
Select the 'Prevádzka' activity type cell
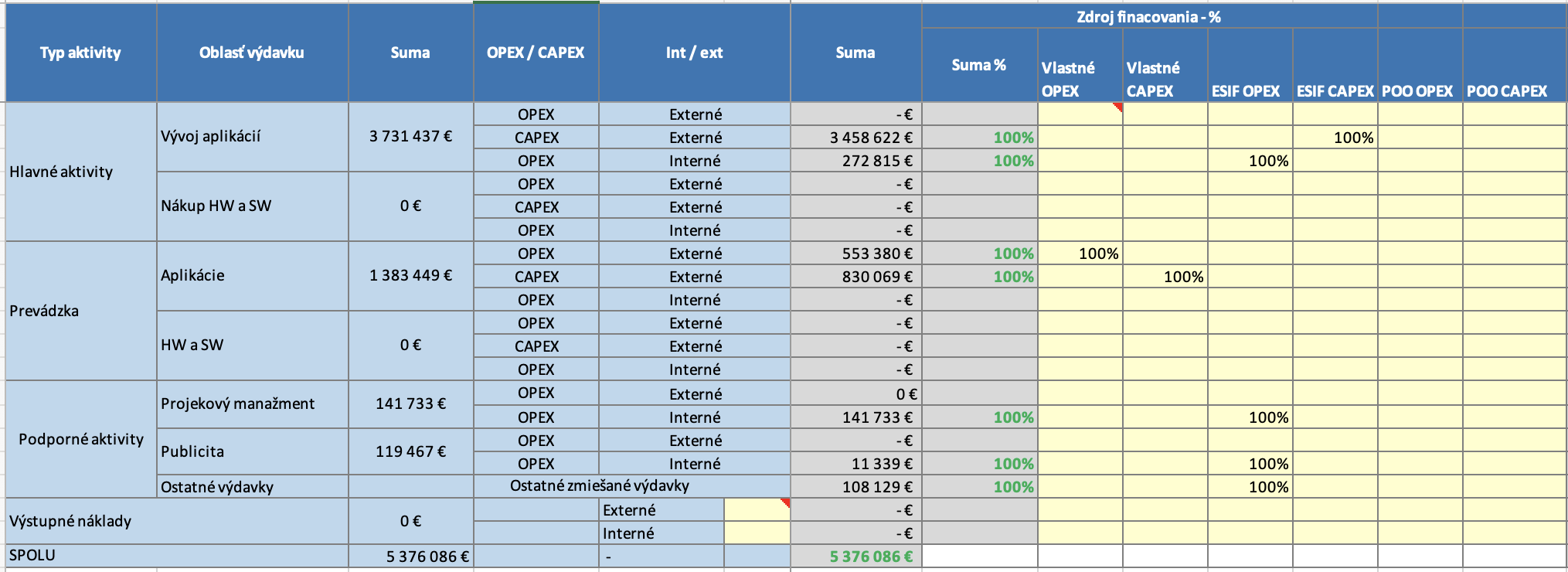tap(80, 311)
